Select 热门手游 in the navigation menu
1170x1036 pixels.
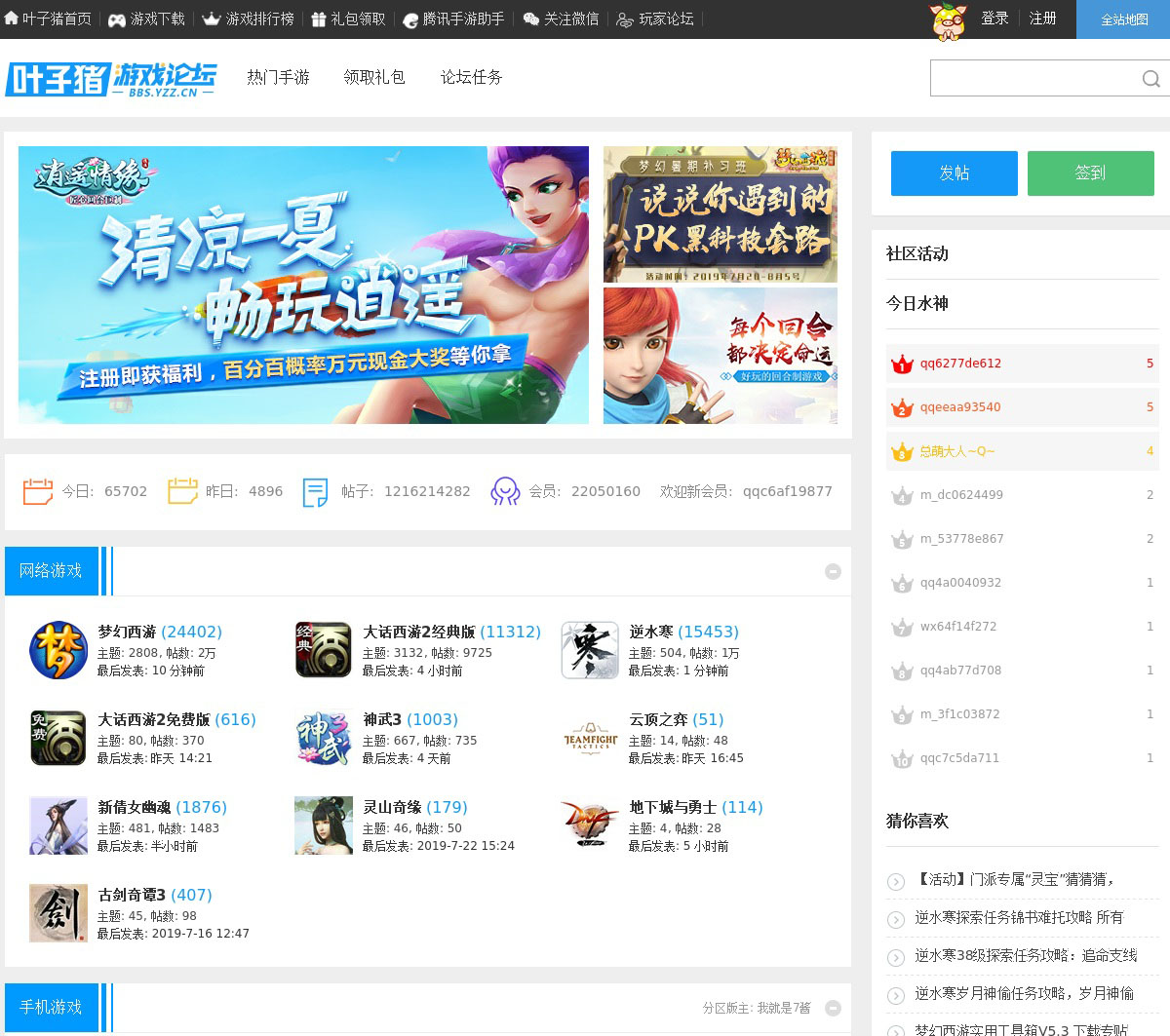point(278,78)
